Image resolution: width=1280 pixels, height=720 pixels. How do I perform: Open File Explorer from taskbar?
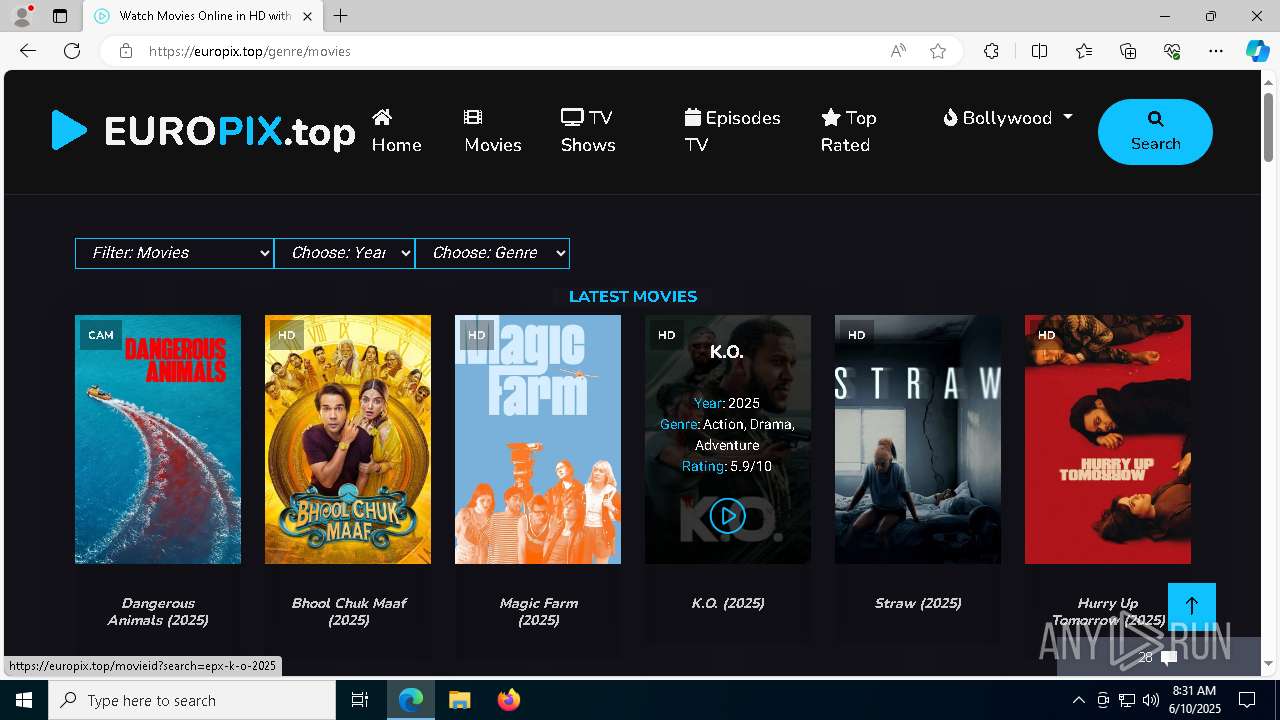click(x=459, y=700)
